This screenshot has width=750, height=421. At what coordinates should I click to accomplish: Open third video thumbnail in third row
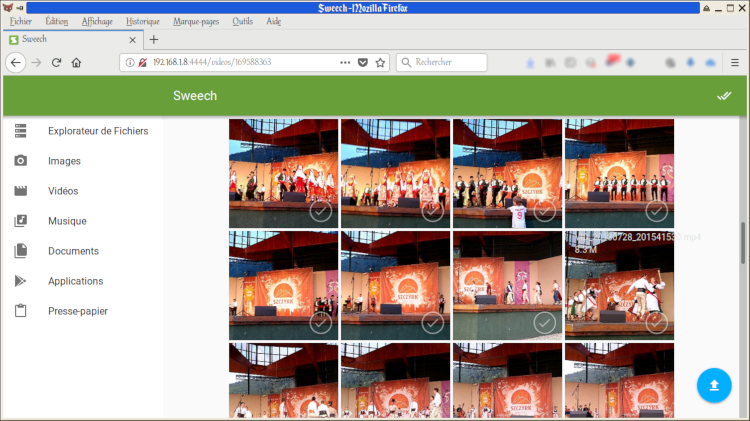pos(507,380)
